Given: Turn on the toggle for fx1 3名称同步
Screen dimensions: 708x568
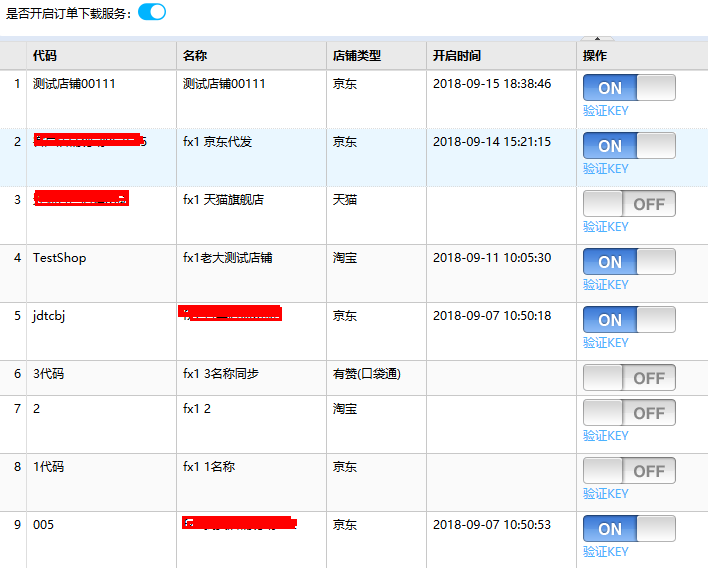Looking at the screenshot, I should pyautogui.click(x=629, y=378).
